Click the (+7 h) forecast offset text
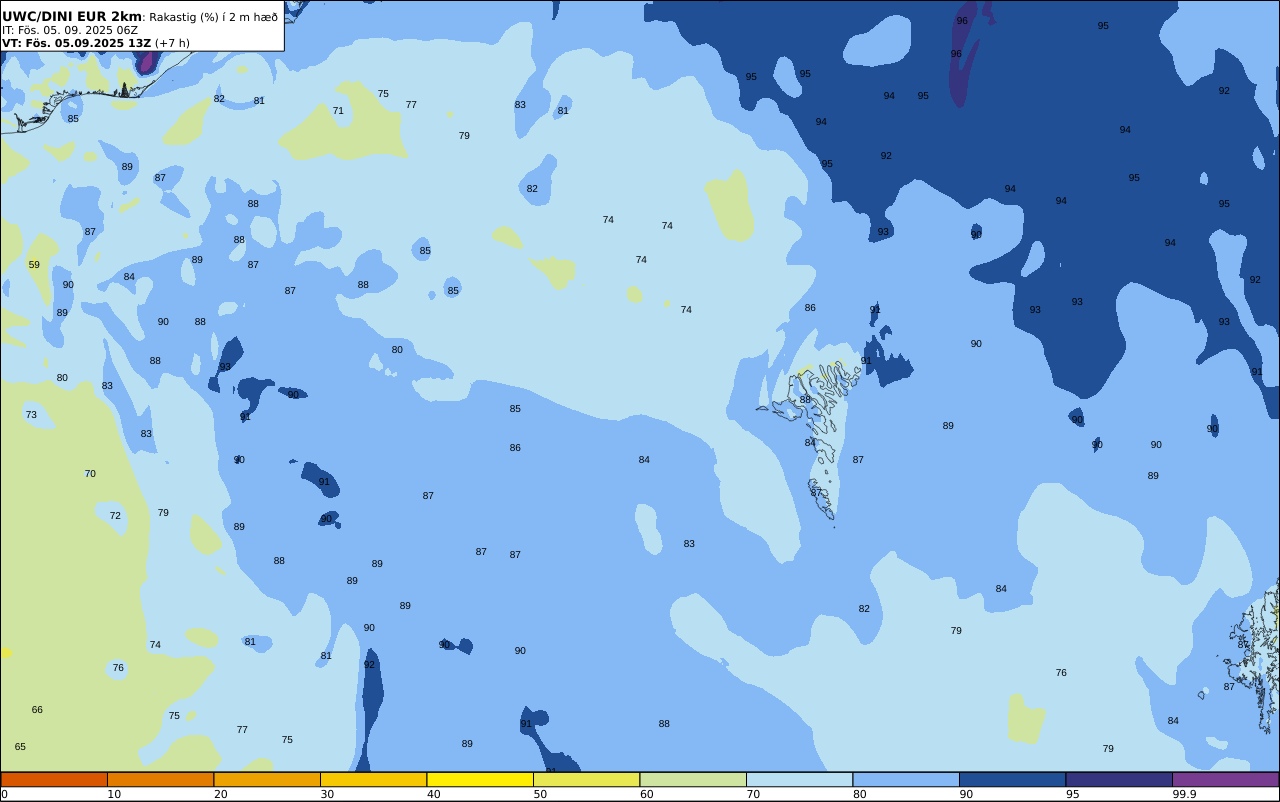This screenshot has height=802, width=1280. point(172,43)
